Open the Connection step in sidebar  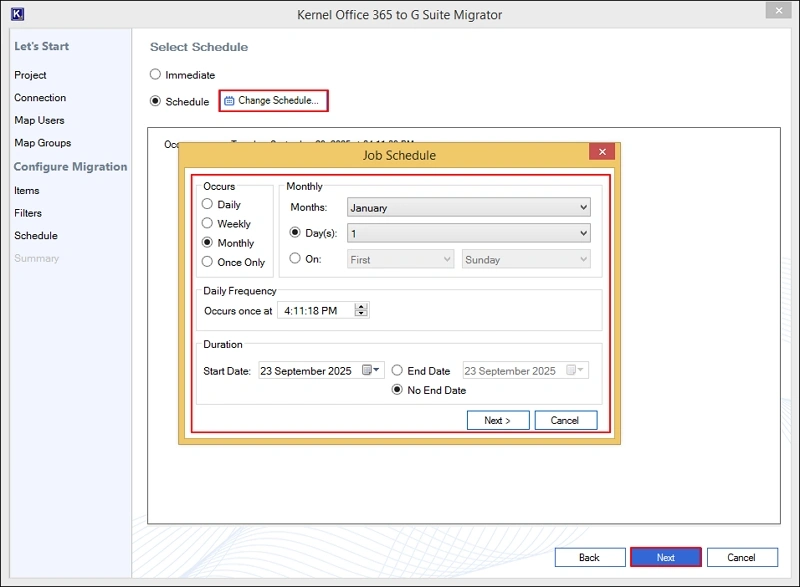[x=40, y=98]
